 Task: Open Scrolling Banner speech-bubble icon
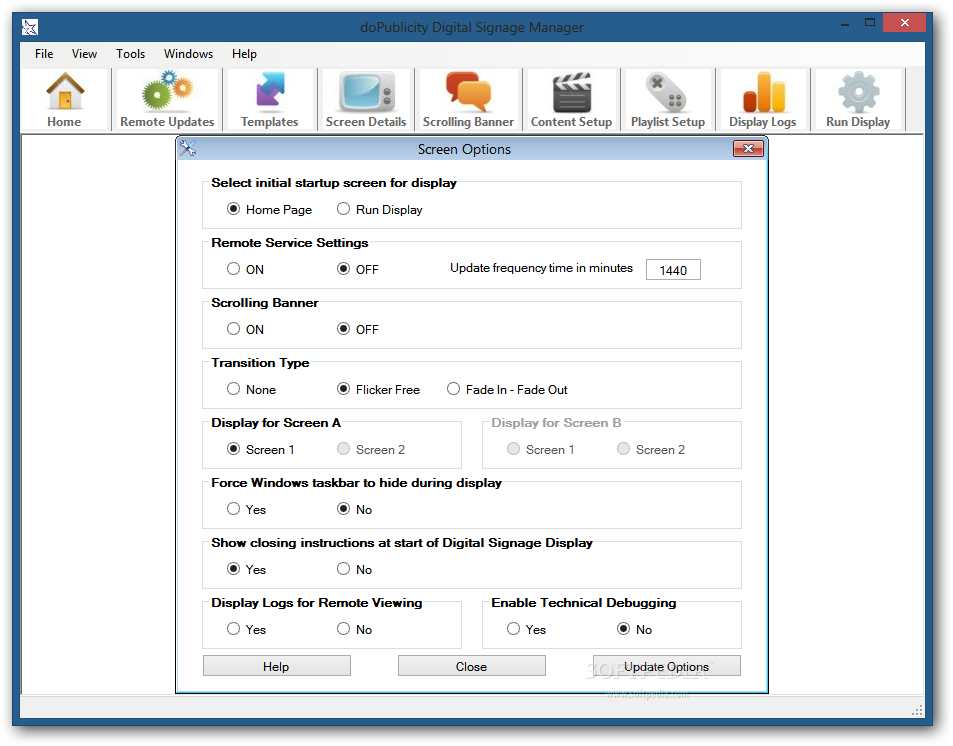(x=468, y=100)
